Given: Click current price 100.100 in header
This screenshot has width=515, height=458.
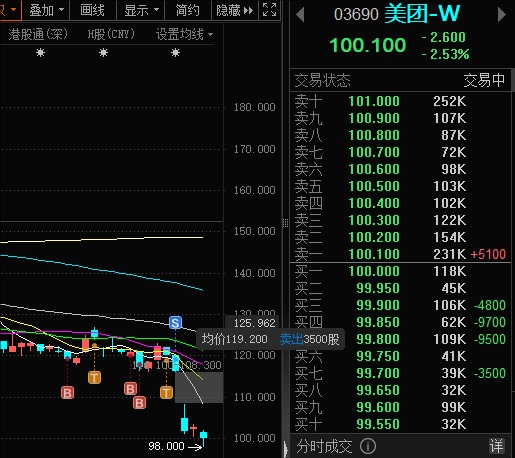Looking at the screenshot, I should pyautogui.click(x=368, y=45).
